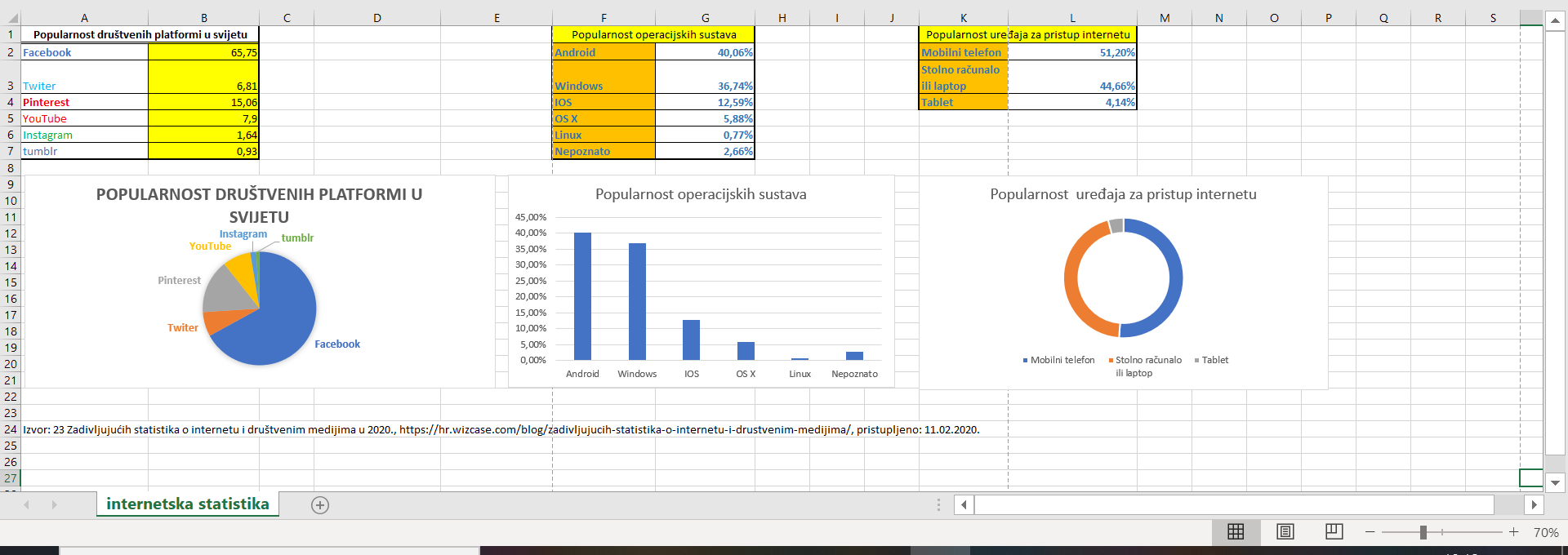Click the Mobilni telefon cell
The height and width of the screenshot is (555, 1568).
[x=964, y=52]
